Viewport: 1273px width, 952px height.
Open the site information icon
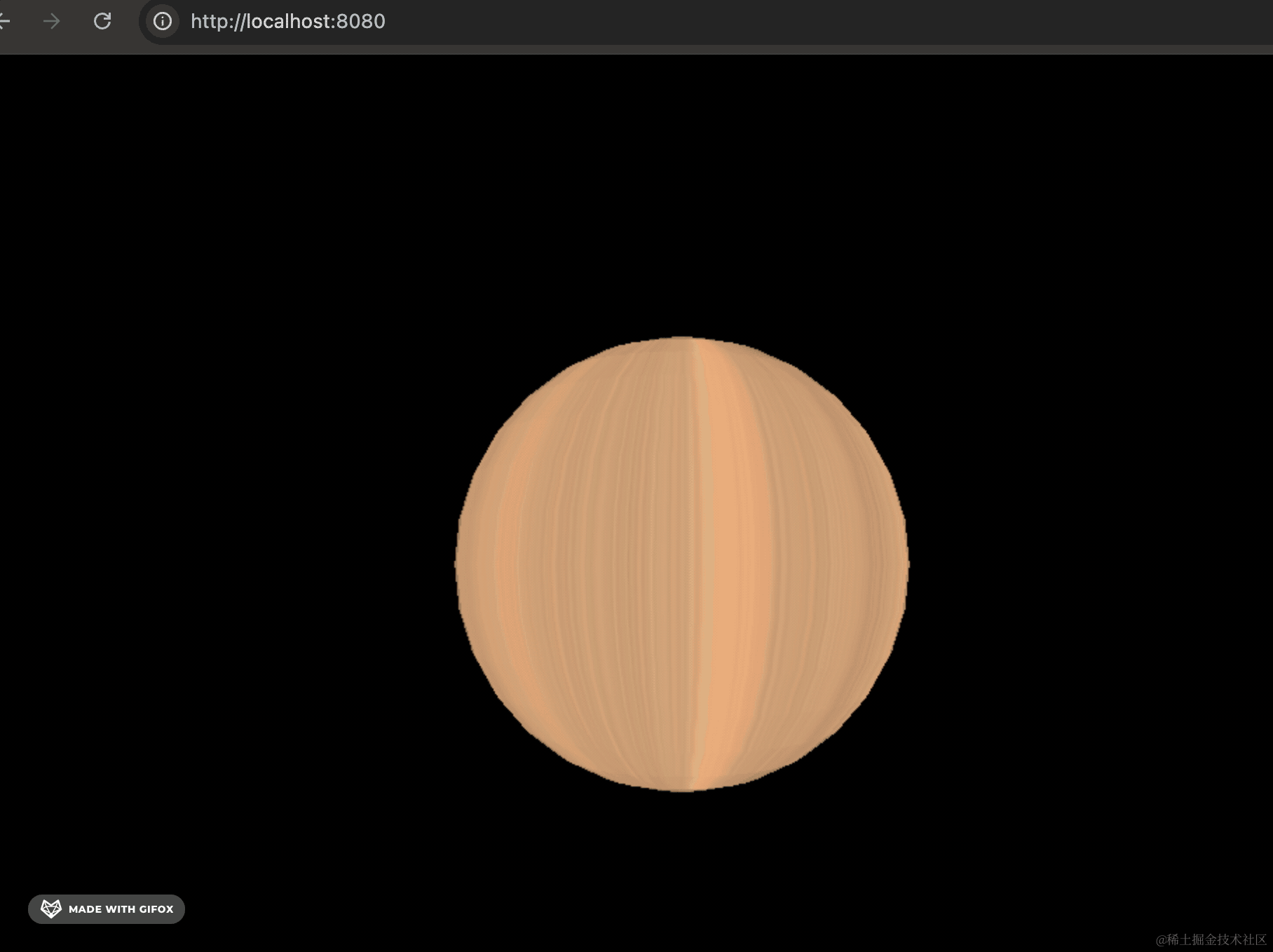[163, 21]
